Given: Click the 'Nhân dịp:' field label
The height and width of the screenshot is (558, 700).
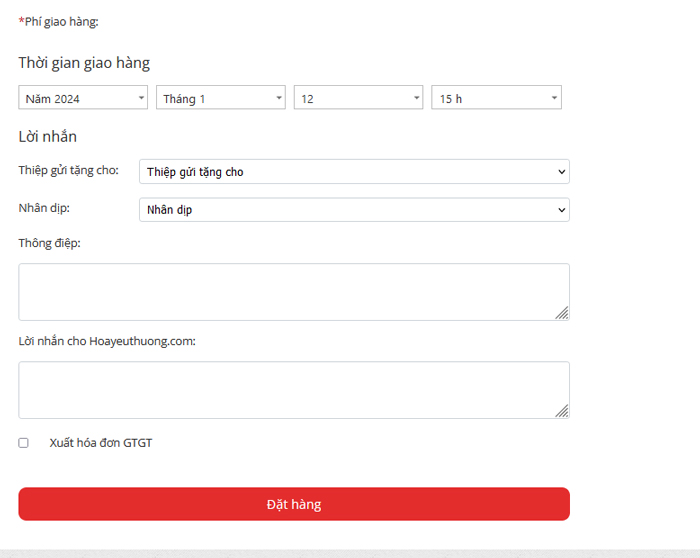Looking at the screenshot, I should [44, 208].
